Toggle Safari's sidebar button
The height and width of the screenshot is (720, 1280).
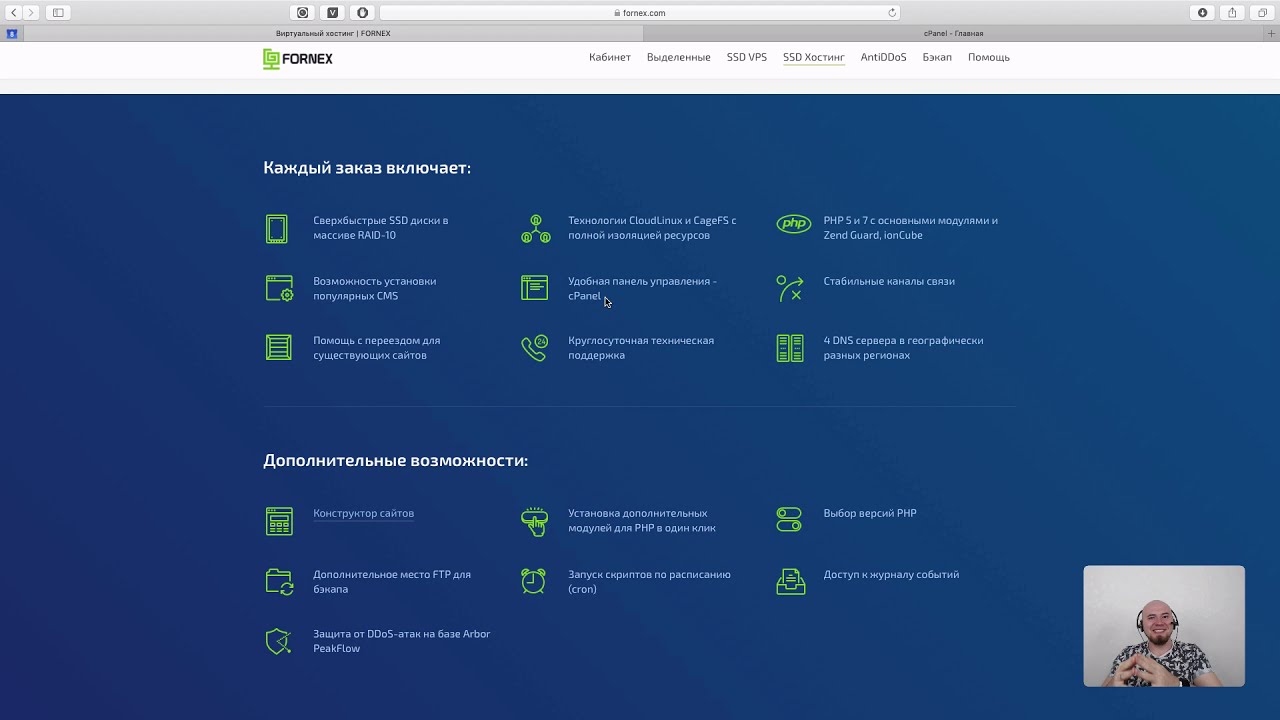pos(58,13)
